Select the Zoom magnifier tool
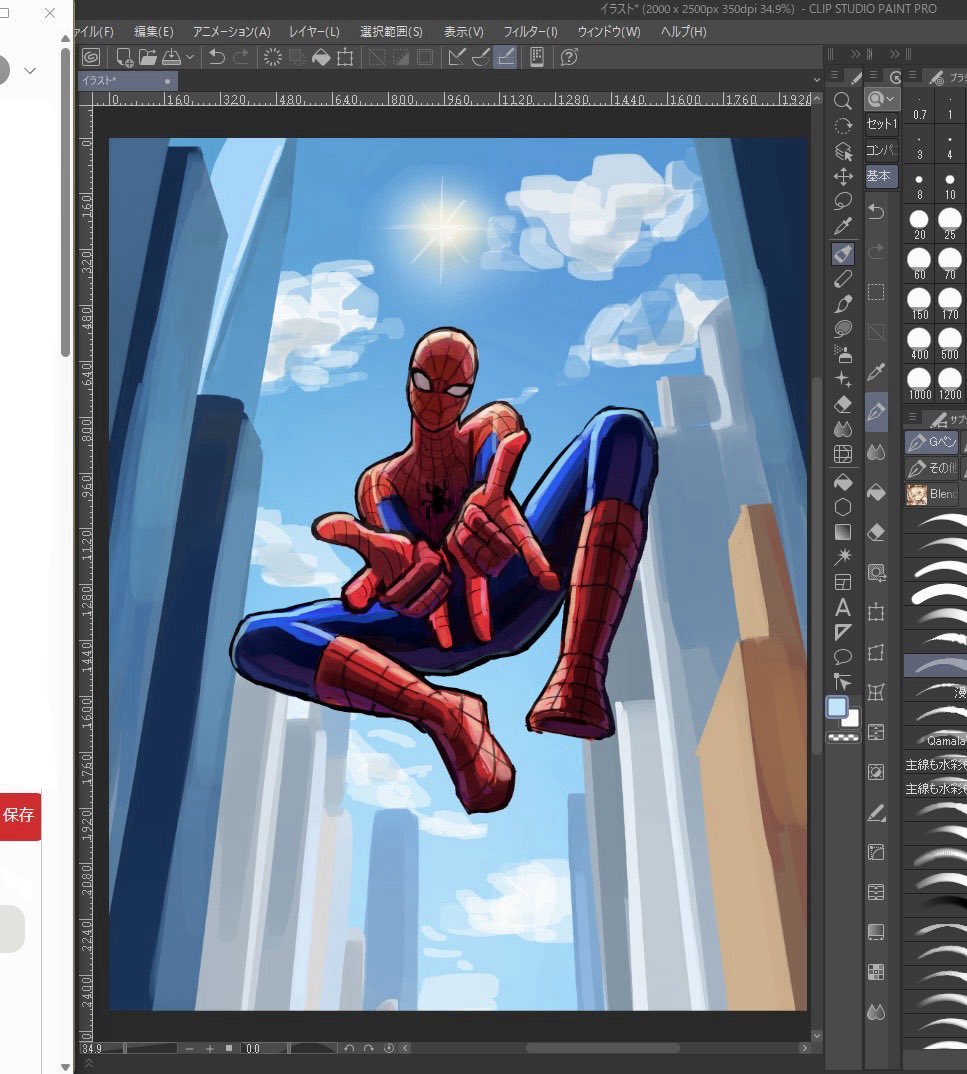967x1074 pixels. point(843,101)
